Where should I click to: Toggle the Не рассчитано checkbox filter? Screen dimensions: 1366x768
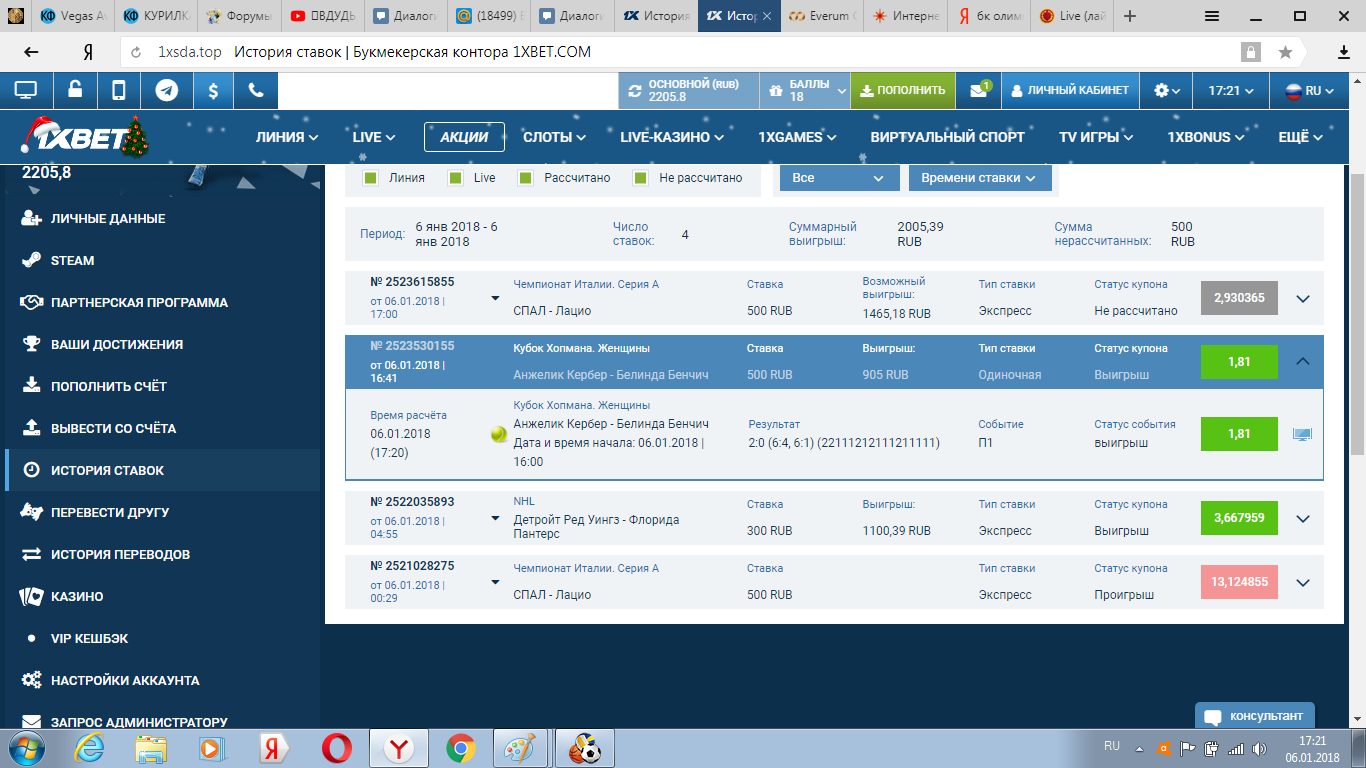(641, 178)
